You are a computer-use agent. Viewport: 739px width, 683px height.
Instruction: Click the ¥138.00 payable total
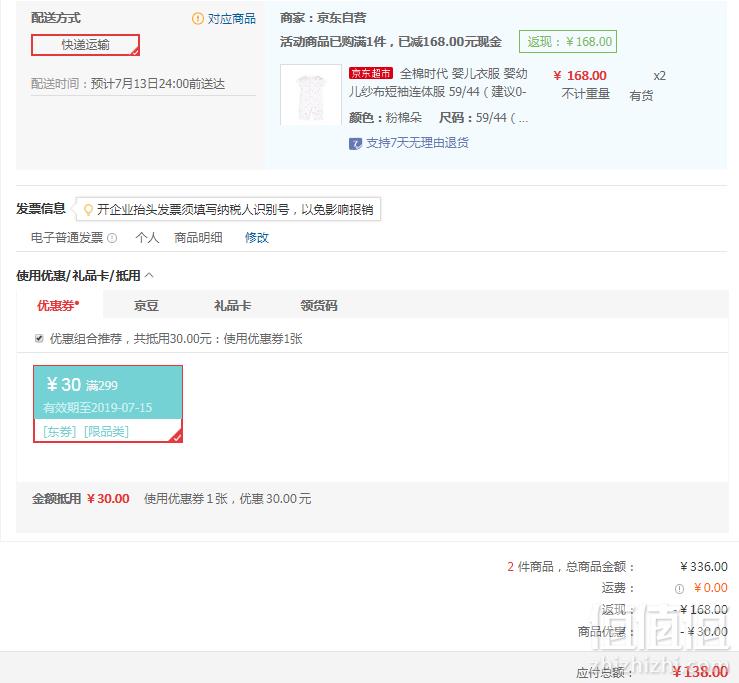[x=700, y=672]
